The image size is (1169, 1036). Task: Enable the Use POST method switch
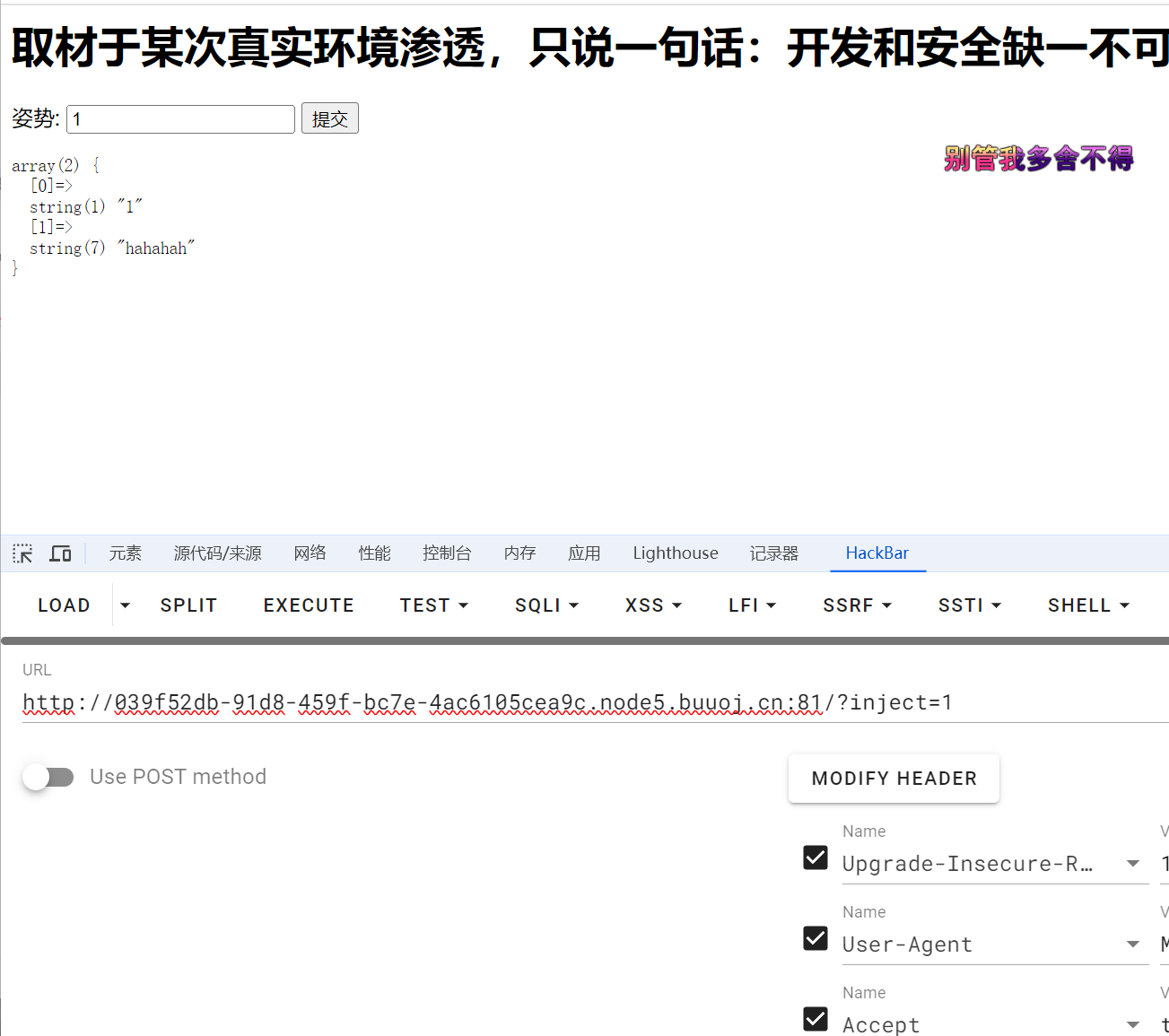pyautogui.click(x=48, y=777)
